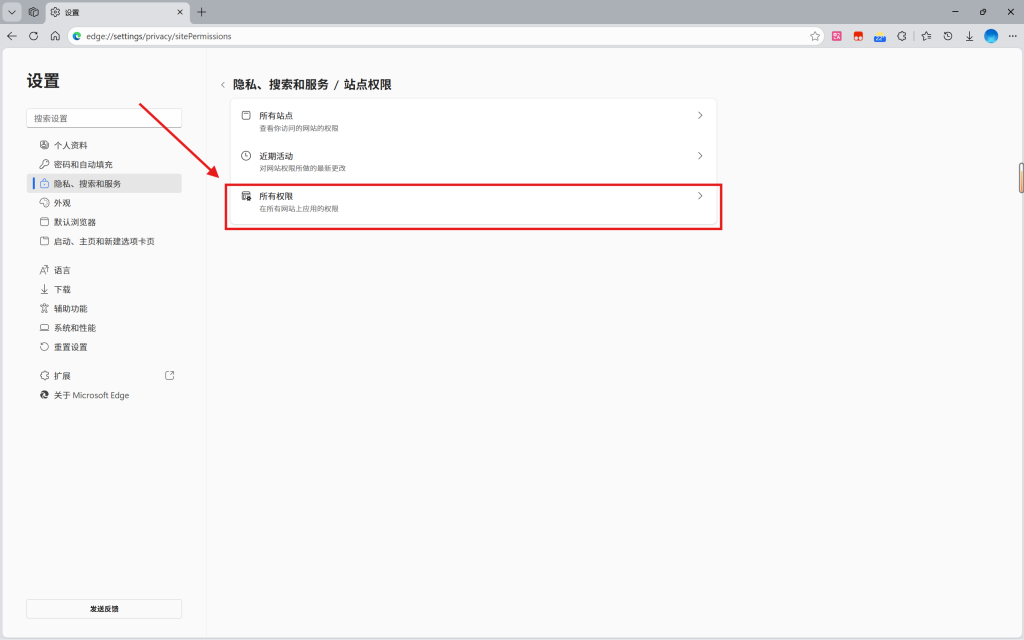Click the 发送反馈 button
1024x640 pixels.
click(104, 608)
